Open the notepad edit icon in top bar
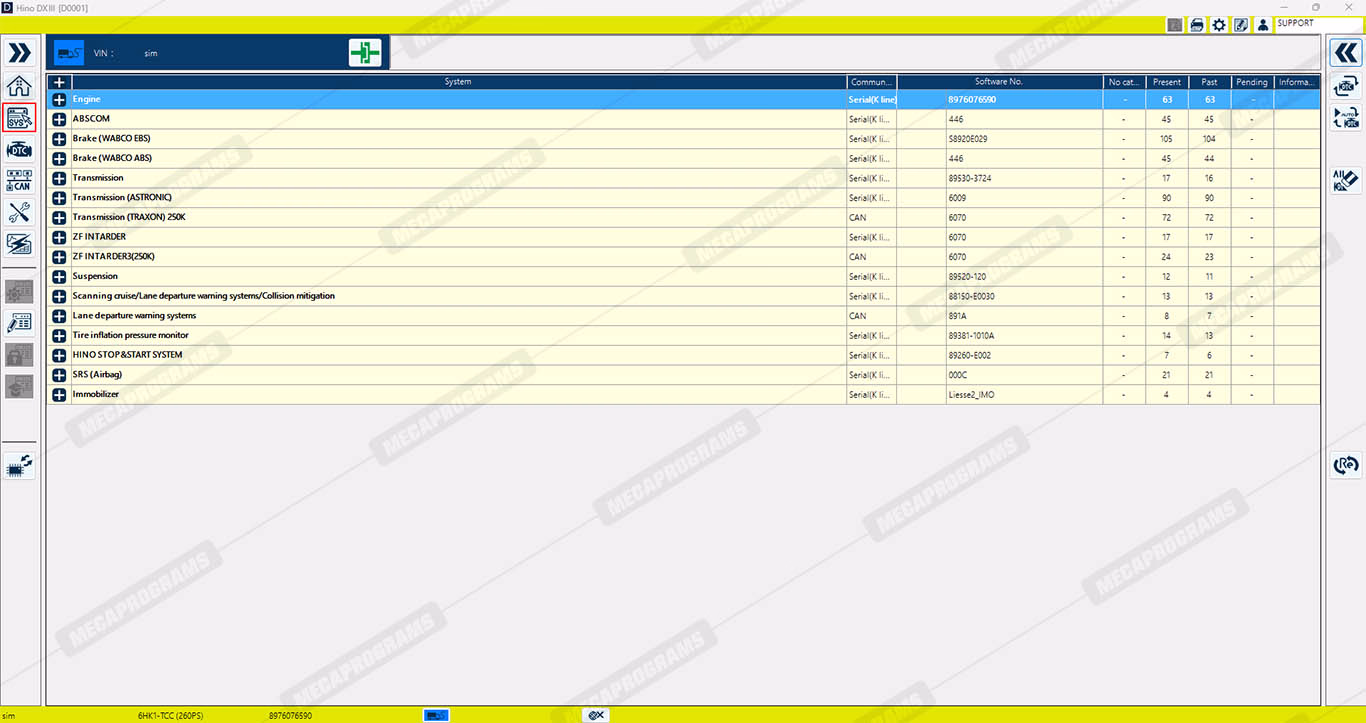 click(1240, 25)
